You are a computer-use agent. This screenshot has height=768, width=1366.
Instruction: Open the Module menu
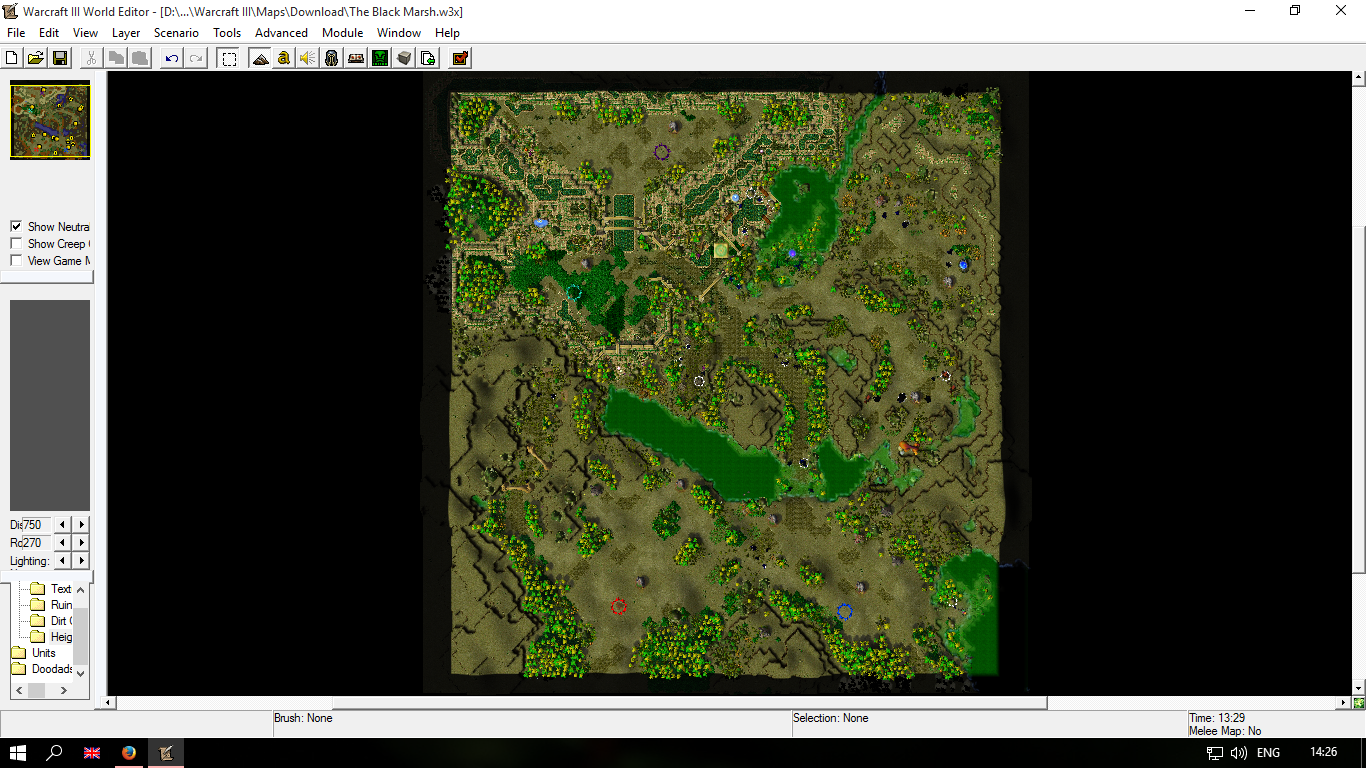pos(342,33)
